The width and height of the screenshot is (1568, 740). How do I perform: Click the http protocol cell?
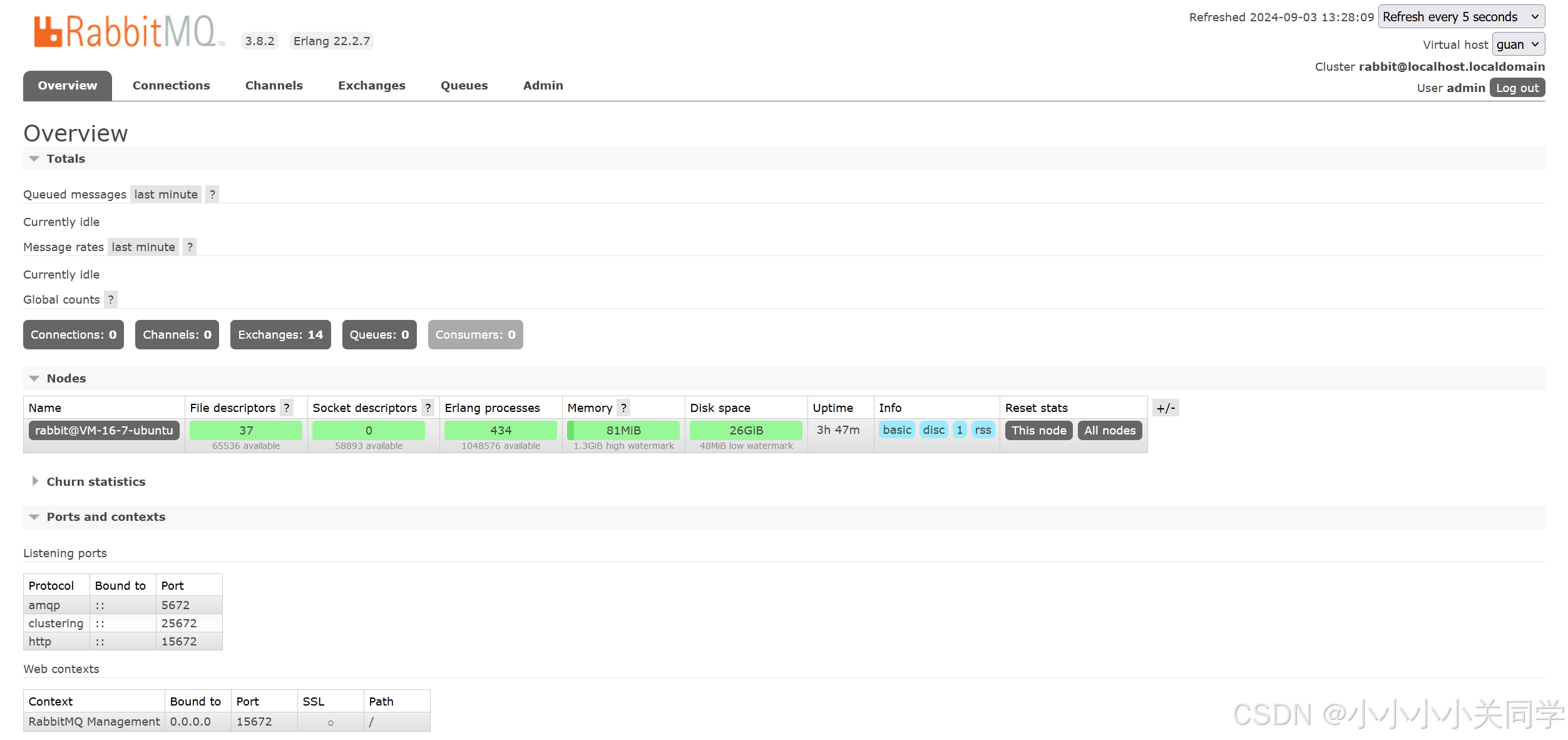coord(56,642)
